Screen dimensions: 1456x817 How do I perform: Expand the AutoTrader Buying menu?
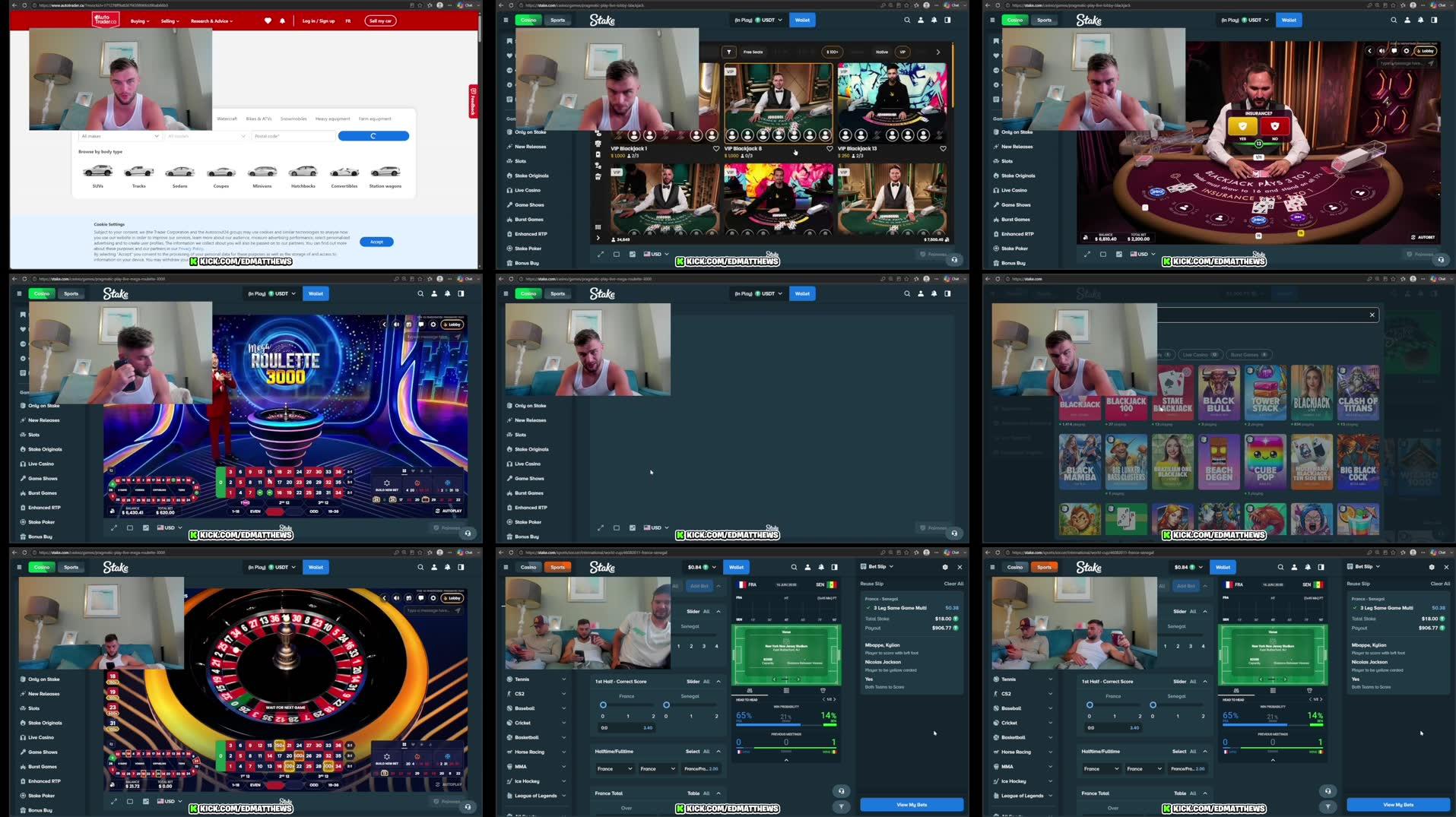click(x=140, y=21)
